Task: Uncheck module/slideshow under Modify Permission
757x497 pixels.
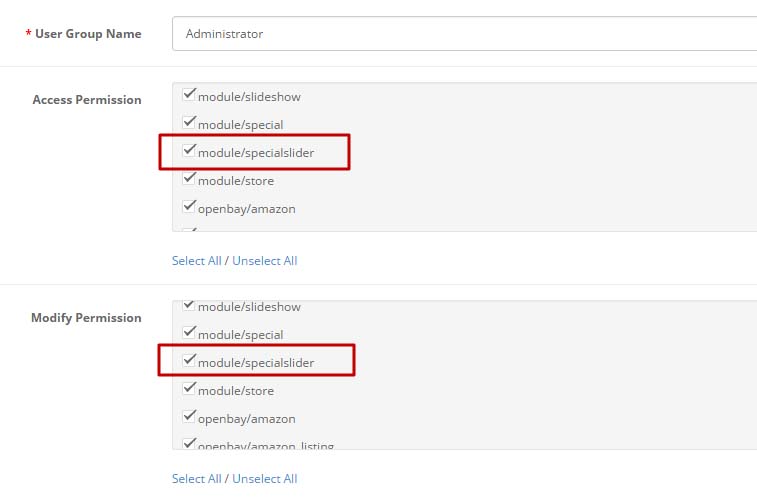Action: coord(189,305)
